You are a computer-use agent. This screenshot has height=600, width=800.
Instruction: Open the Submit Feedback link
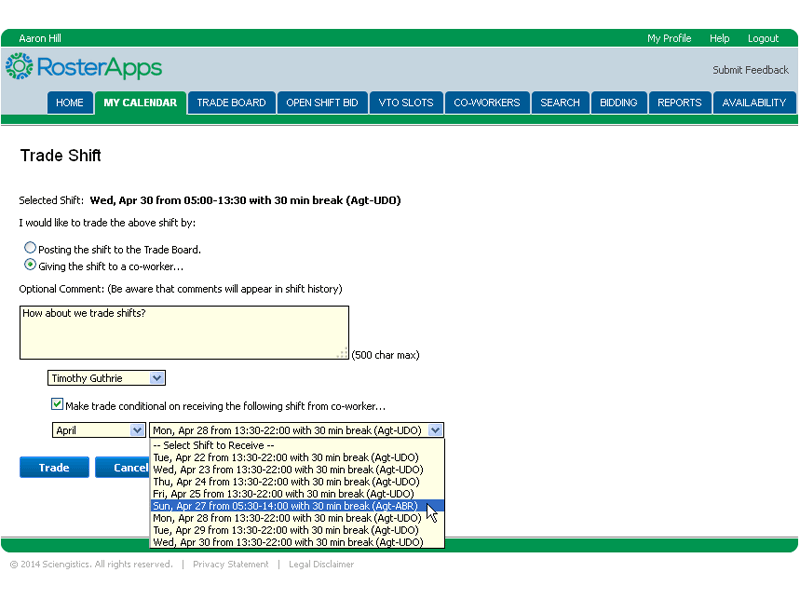(x=750, y=70)
